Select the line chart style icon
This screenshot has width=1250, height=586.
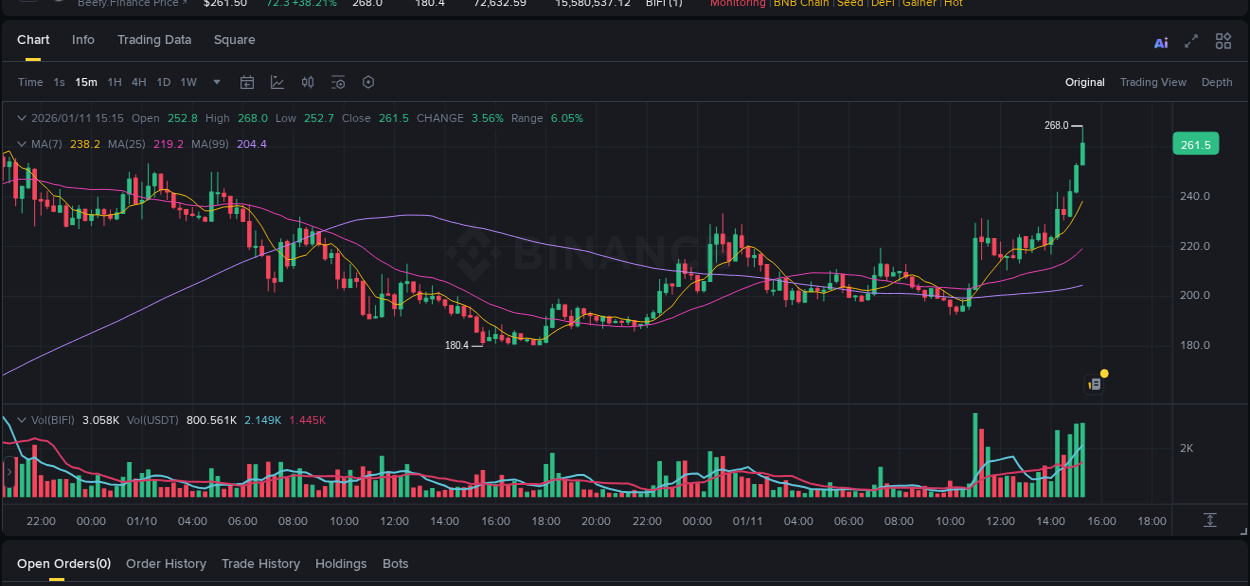[277, 82]
